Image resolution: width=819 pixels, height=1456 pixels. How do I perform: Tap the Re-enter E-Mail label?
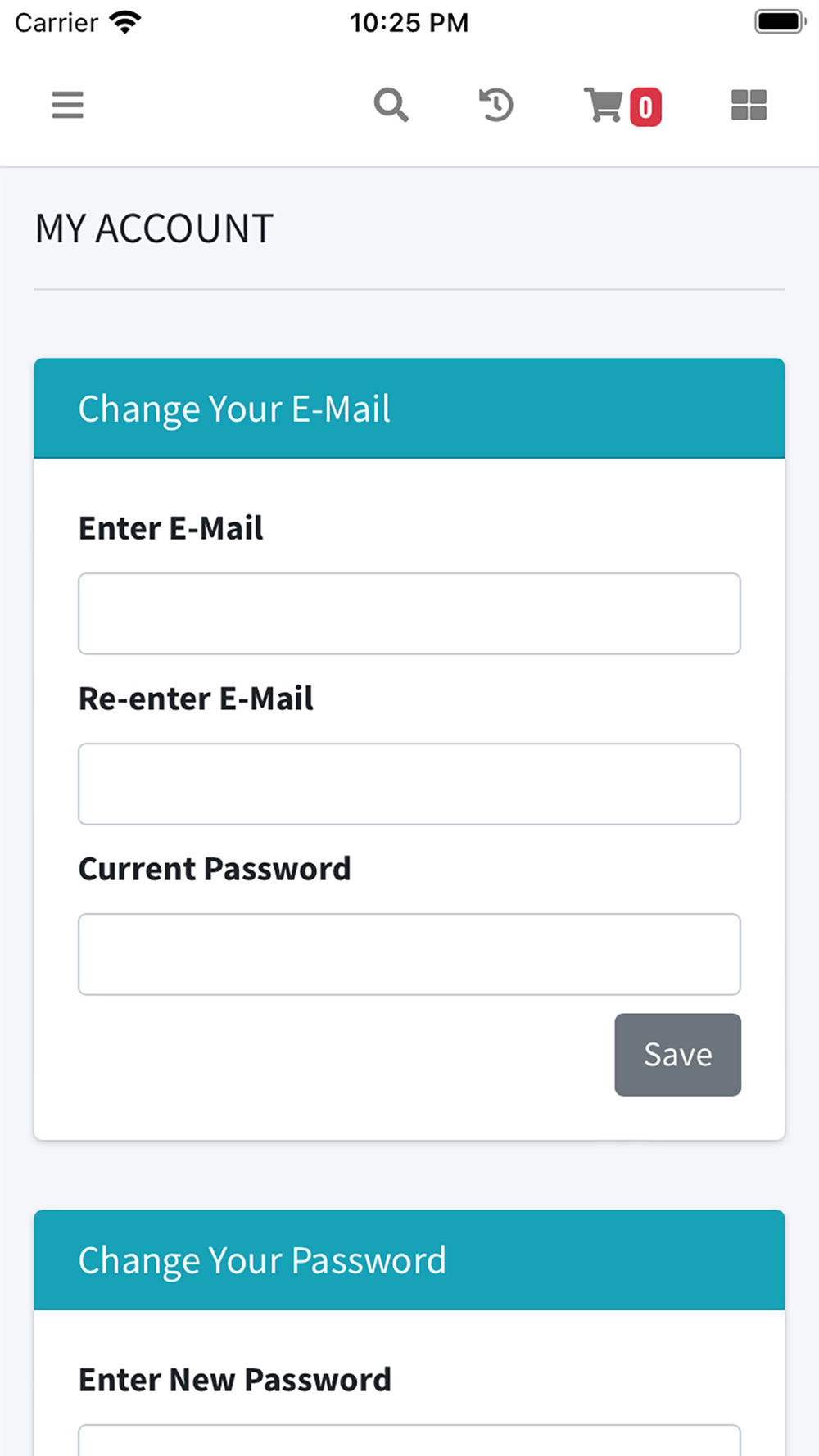click(x=196, y=699)
